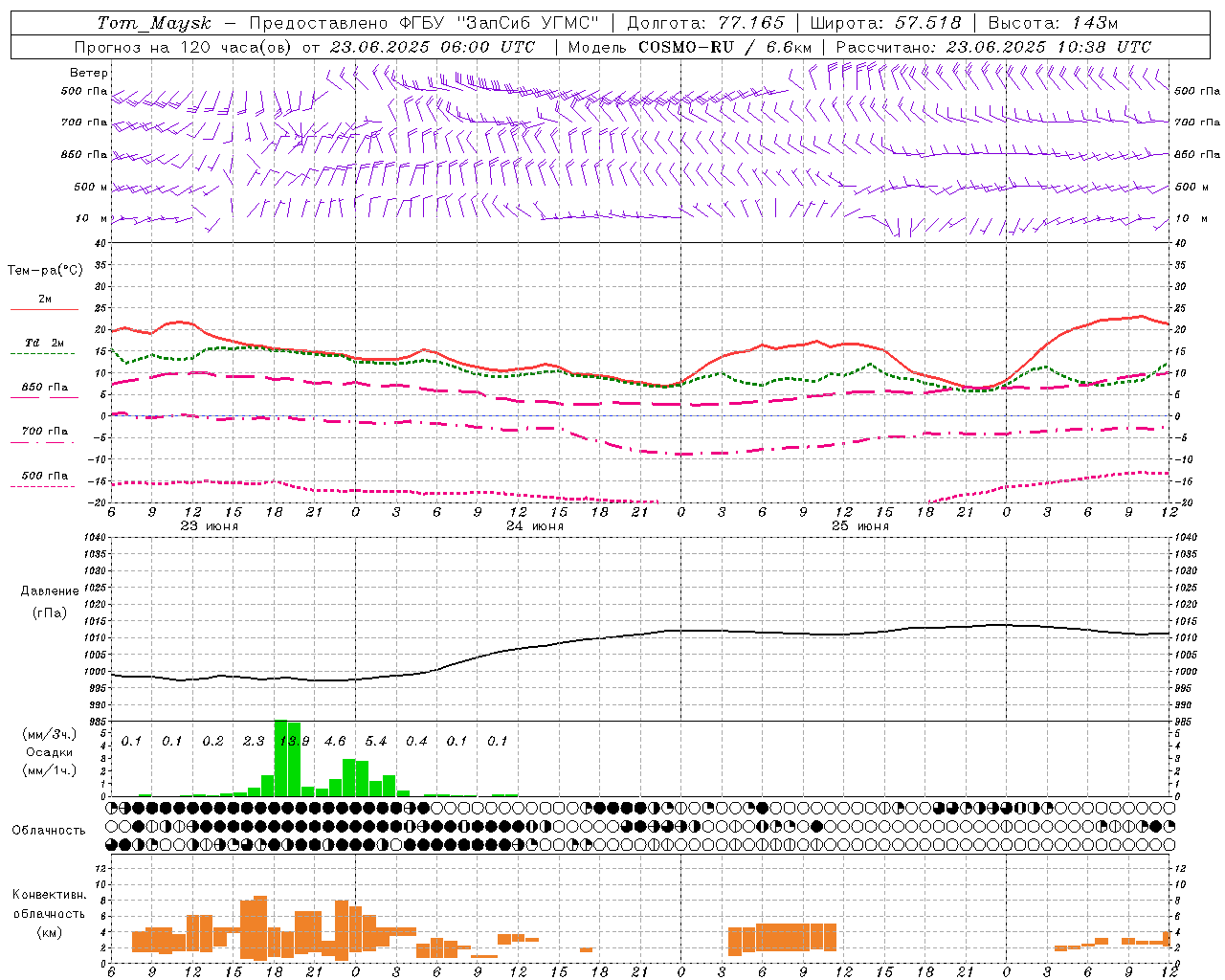
Task: Click the "Рассчитано: 23.06.2025 10:38 UTC" timestamp
Action: pyautogui.click(x=993, y=47)
